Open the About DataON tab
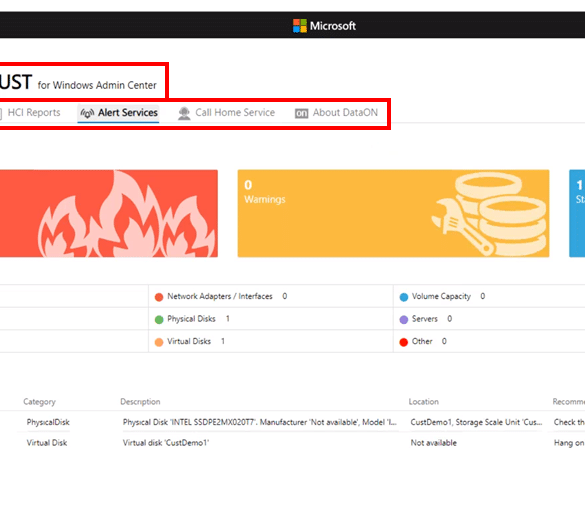 tap(336, 113)
